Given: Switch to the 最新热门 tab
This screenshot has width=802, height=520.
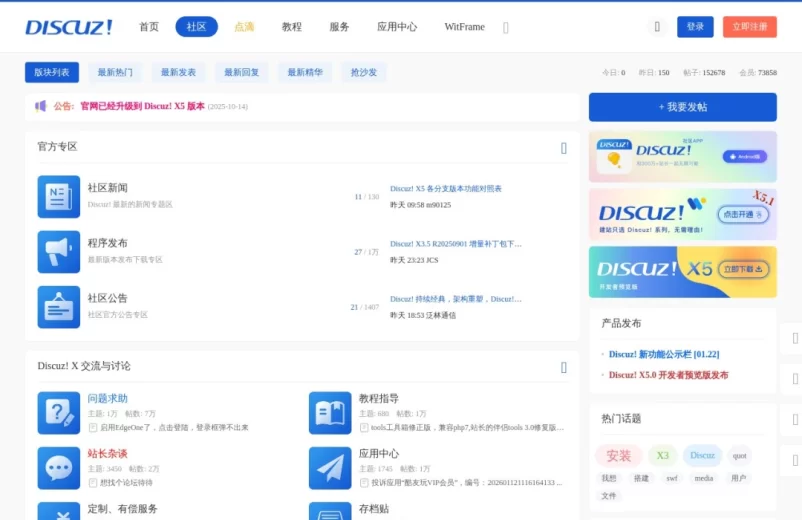Looking at the screenshot, I should (x=115, y=73).
